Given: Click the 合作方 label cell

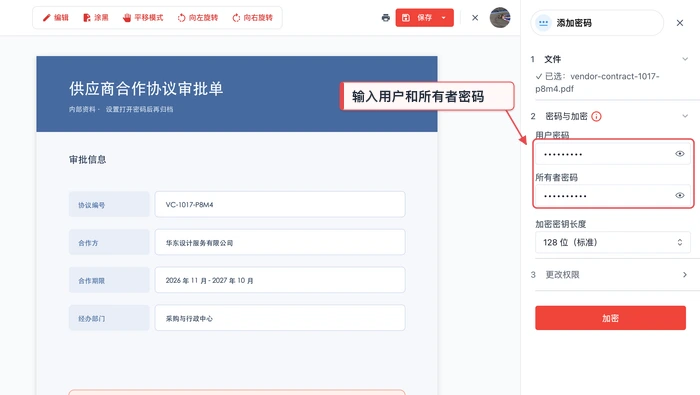Looking at the screenshot, I should click(x=109, y=242).
